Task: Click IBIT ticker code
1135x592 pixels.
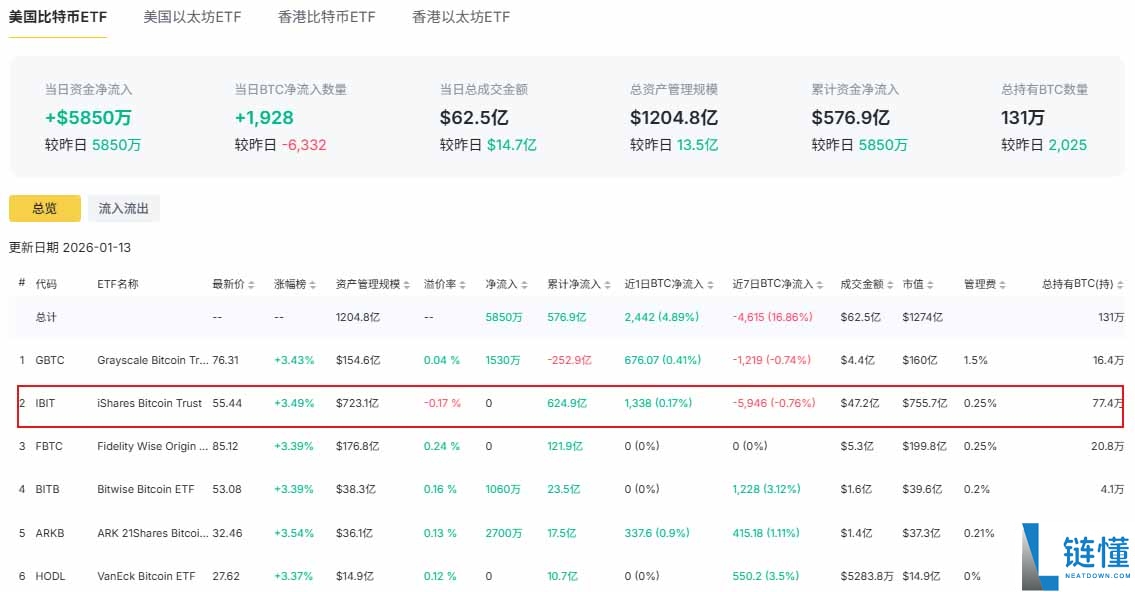Action: tap(45, 403)
